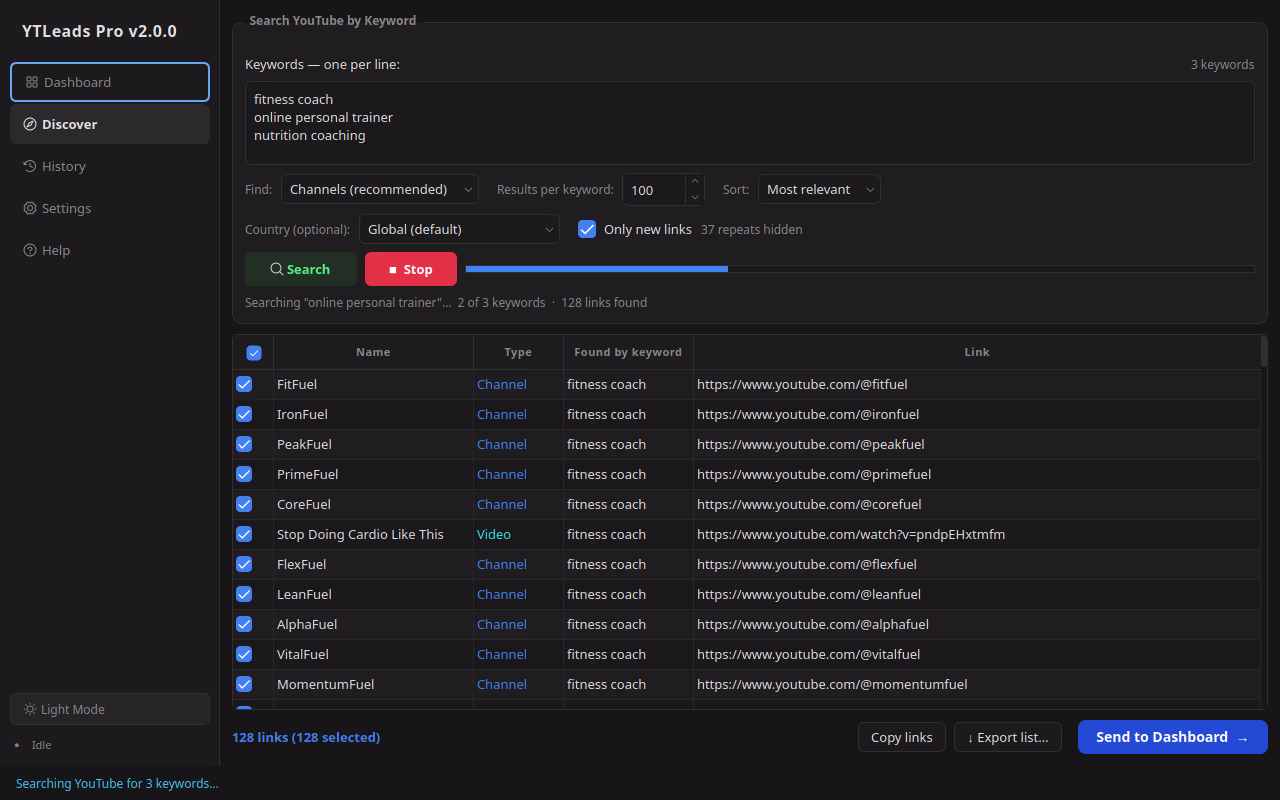Click the Settings gear icon

pyautogui.click(x=30, y=208)
